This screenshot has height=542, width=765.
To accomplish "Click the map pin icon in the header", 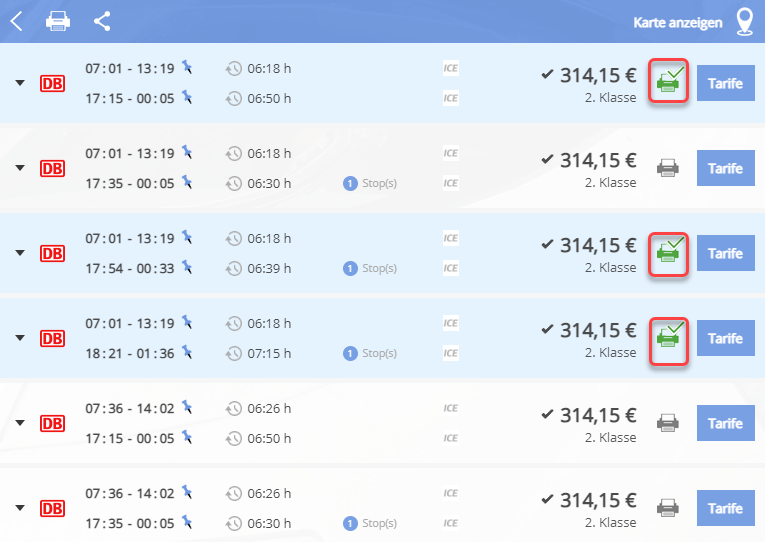I will coord(745,22).
